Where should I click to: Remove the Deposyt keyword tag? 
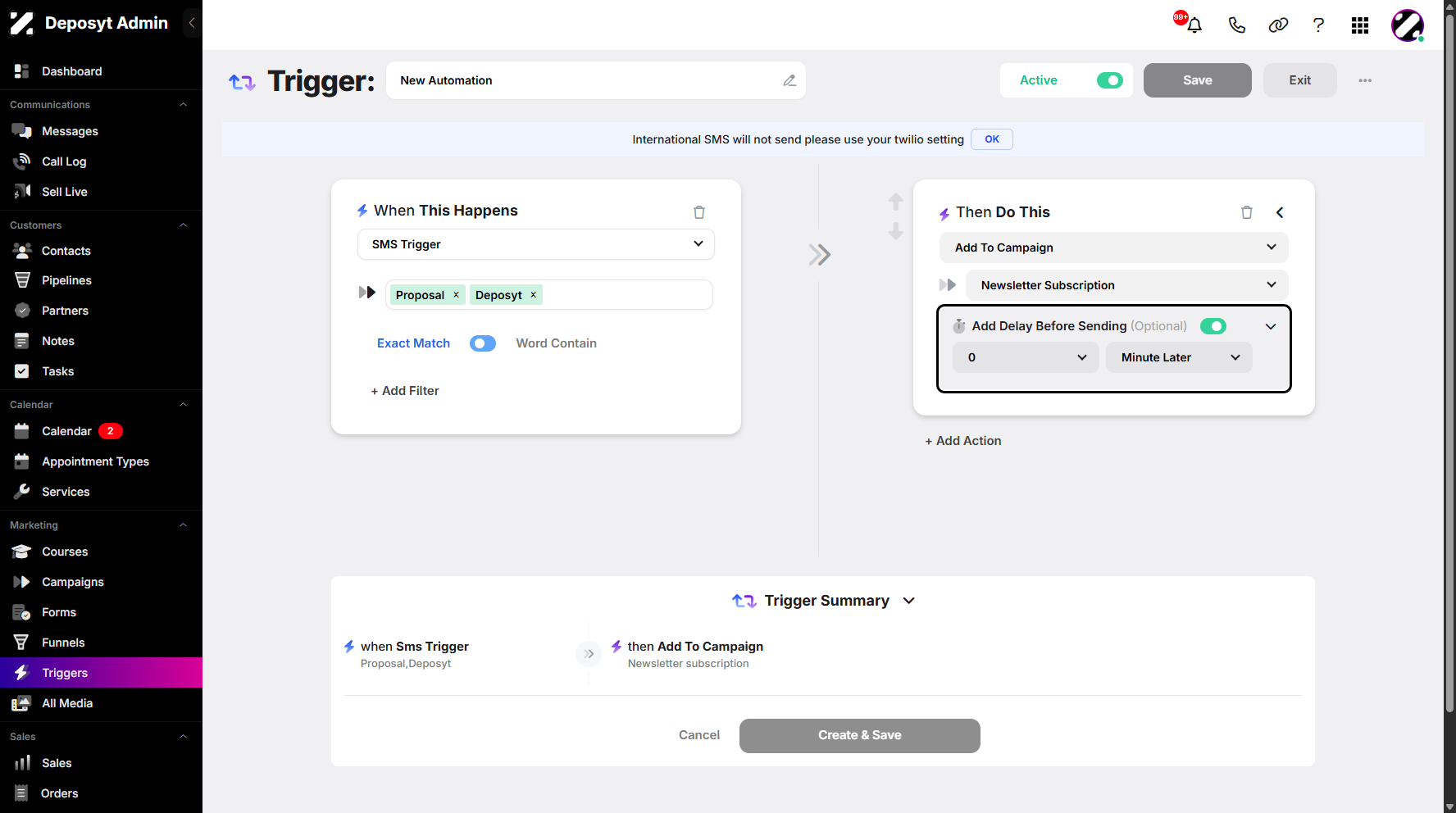(534, 294)
